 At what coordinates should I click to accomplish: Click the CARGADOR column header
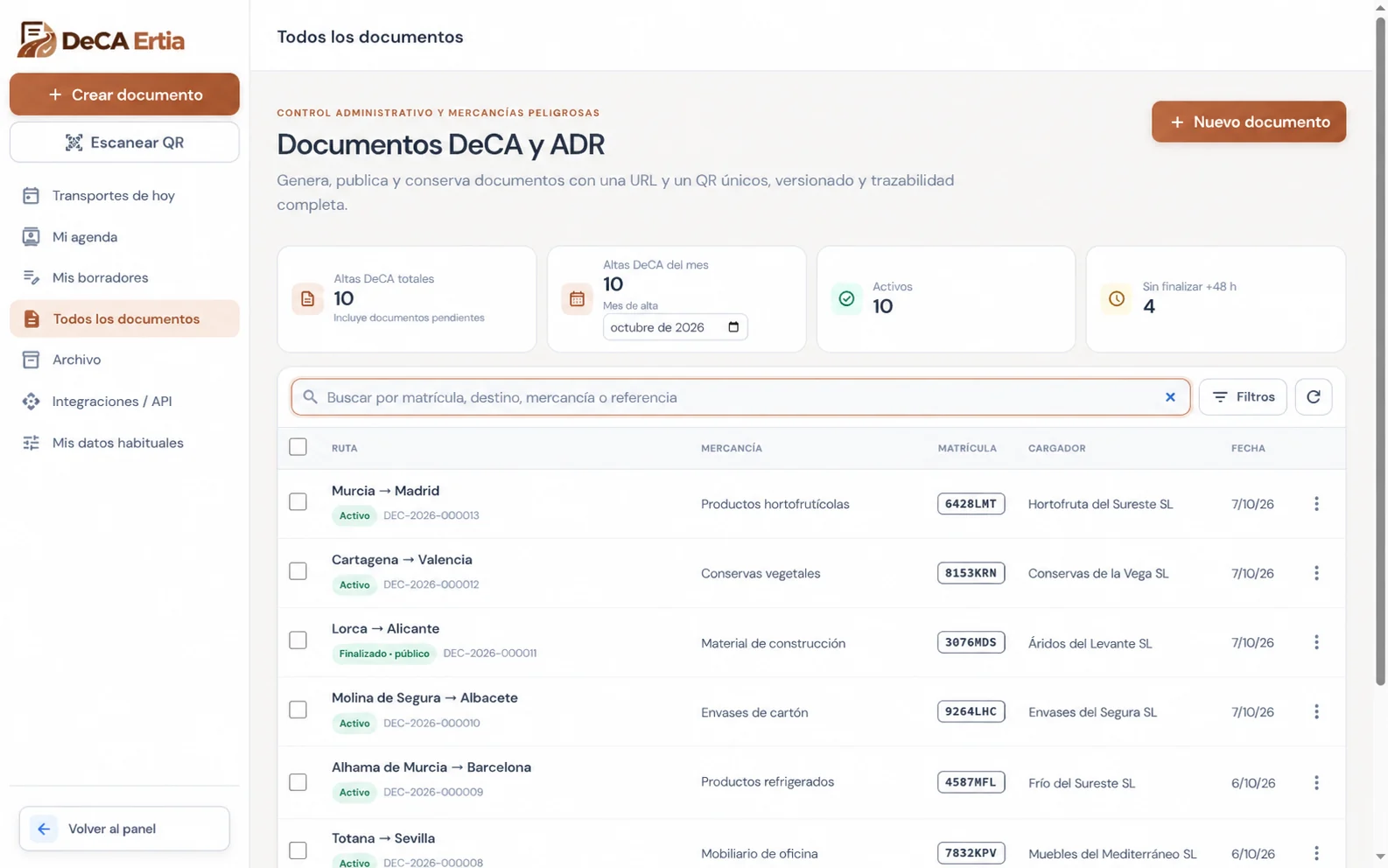point(1056,448)
